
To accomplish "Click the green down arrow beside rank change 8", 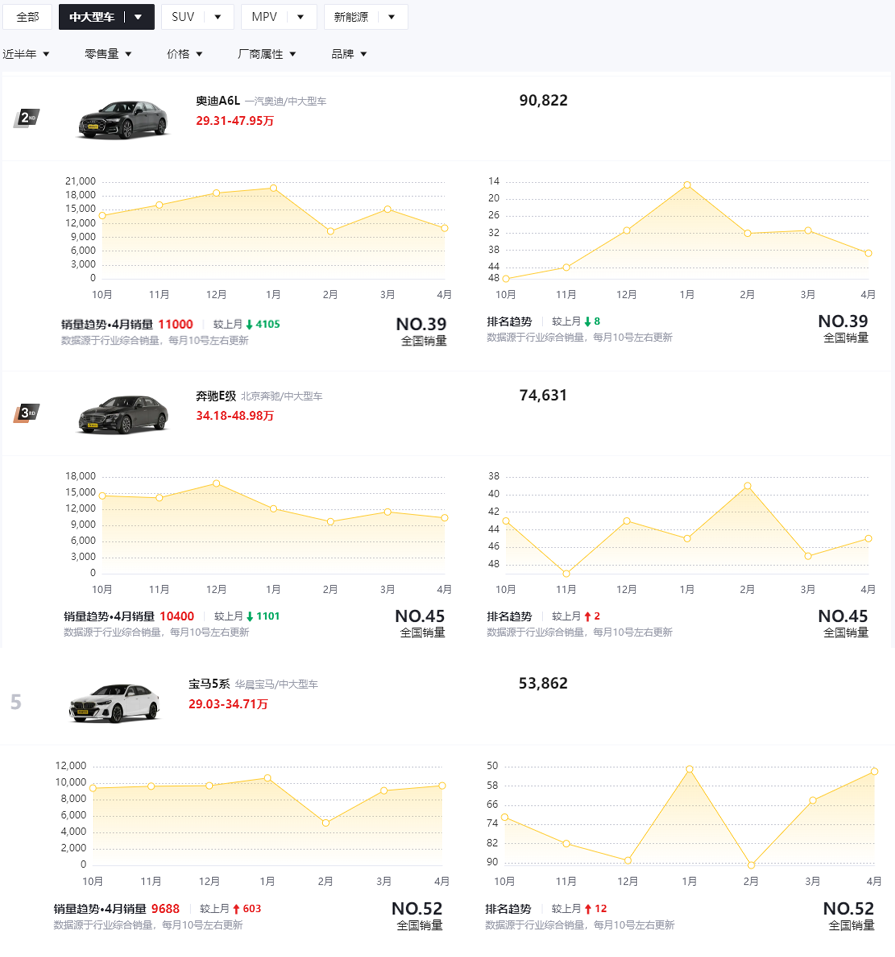I will click(587, 322).
